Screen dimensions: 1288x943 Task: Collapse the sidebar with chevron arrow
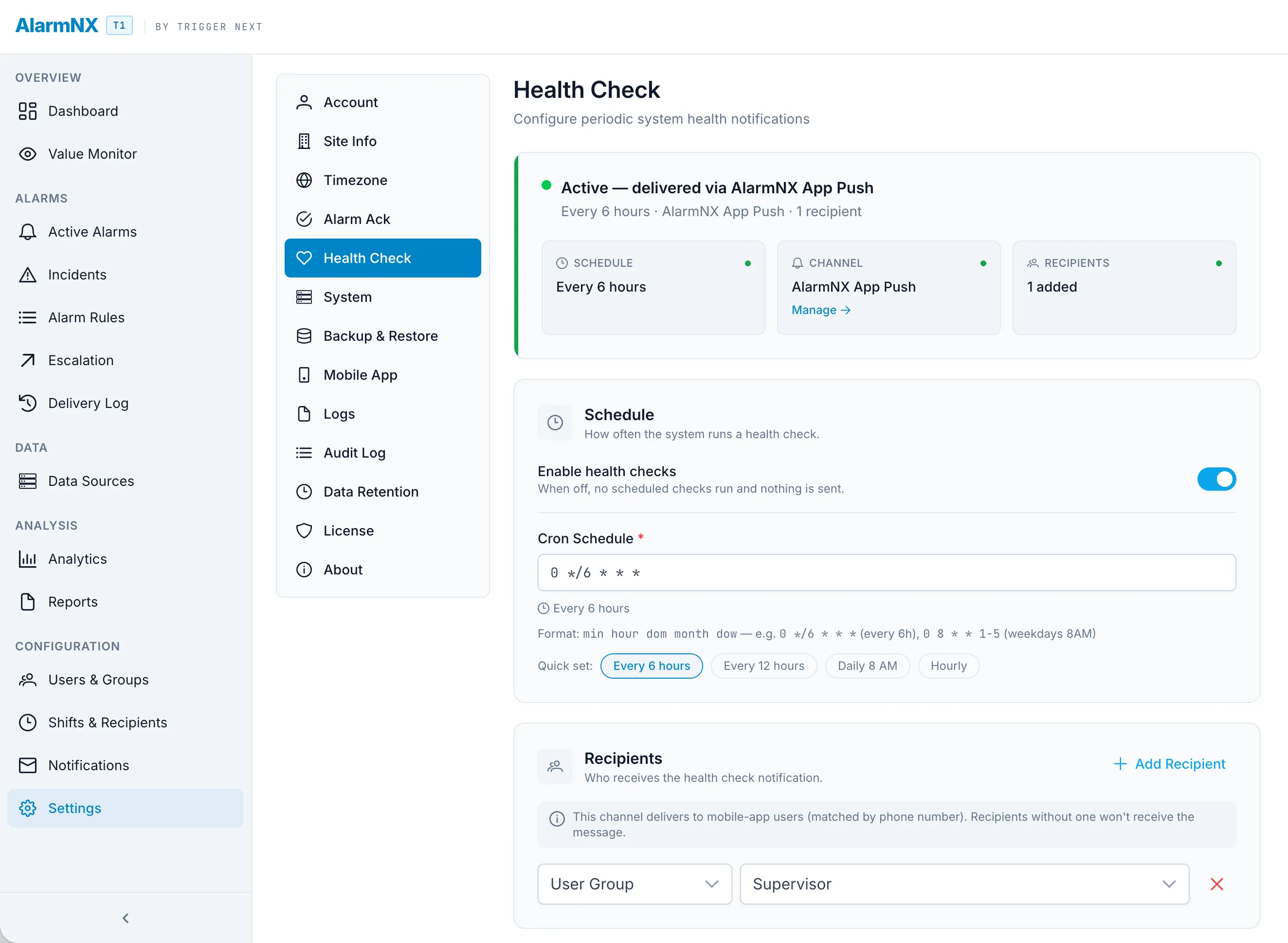(x=126, y=918)
